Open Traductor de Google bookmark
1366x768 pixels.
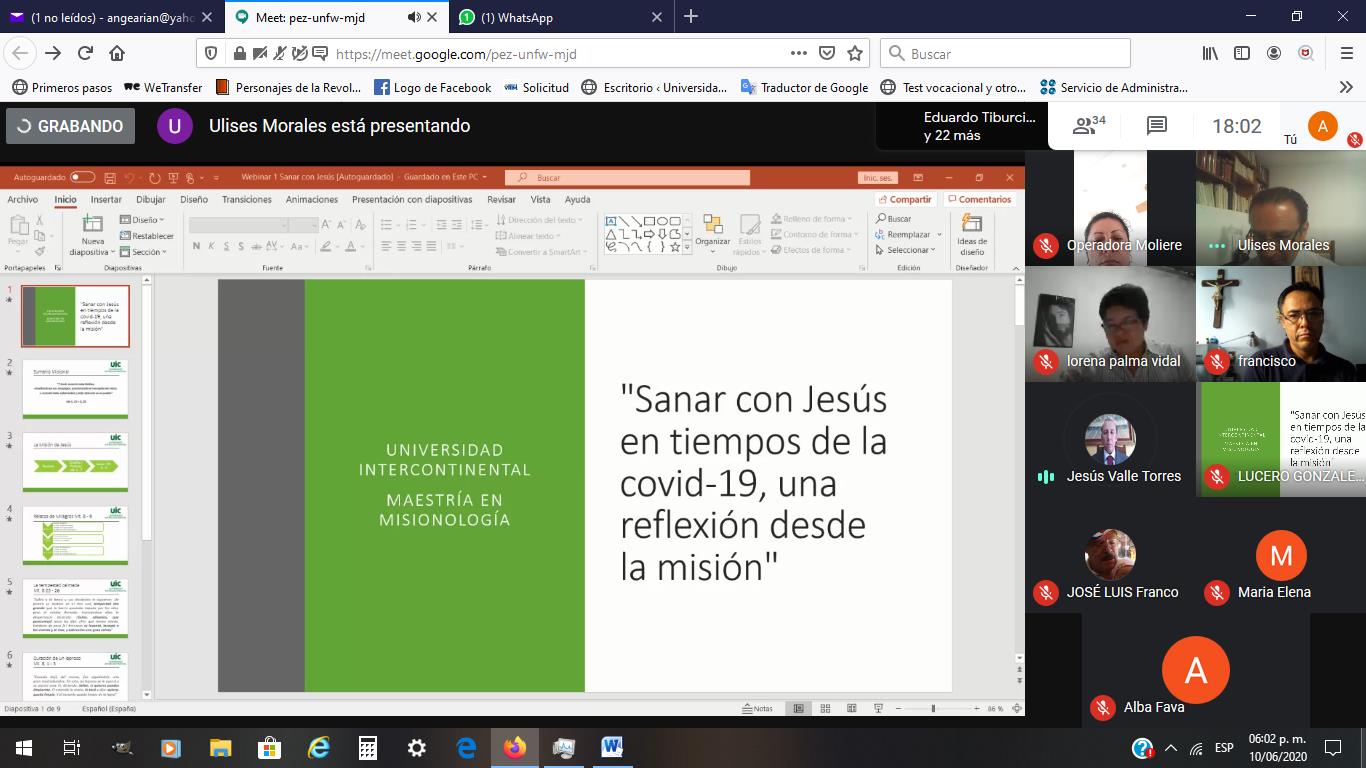pos(805,87)
